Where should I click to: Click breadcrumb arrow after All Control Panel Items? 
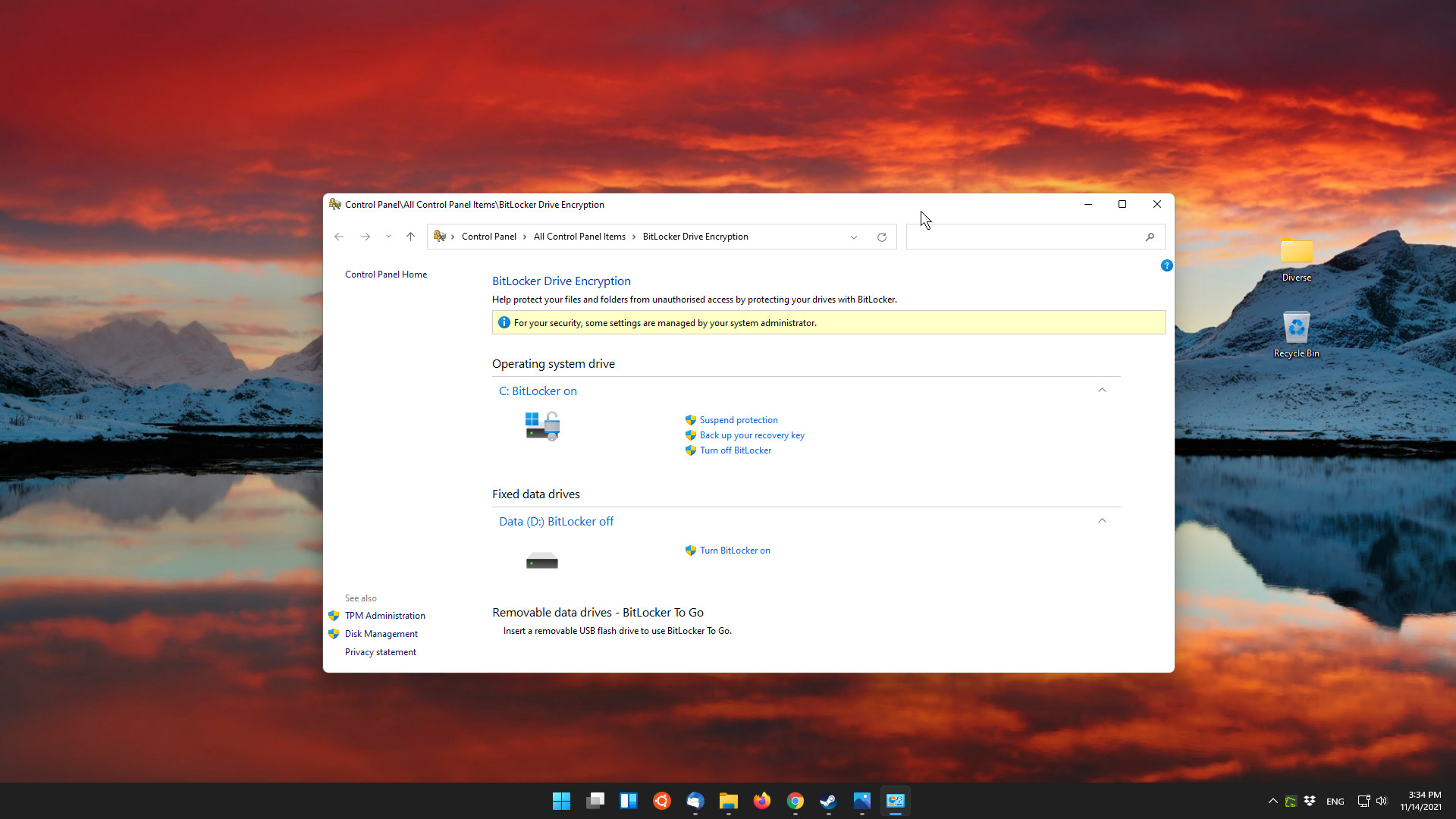[x=634, y=237]
